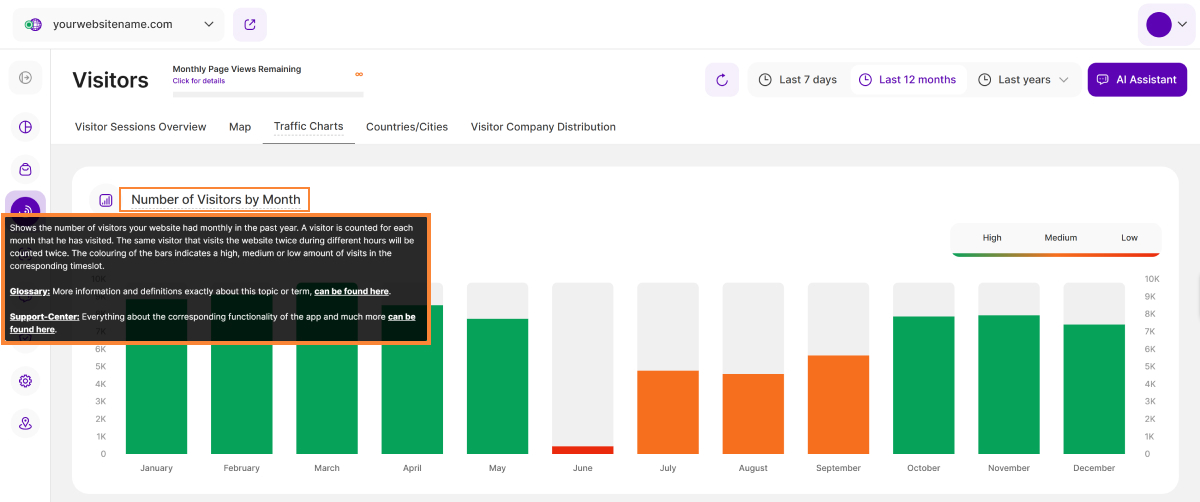Click the red June bar in chart
The height and width of the screenshot is (502, 1200).
(x=583, y=450)
